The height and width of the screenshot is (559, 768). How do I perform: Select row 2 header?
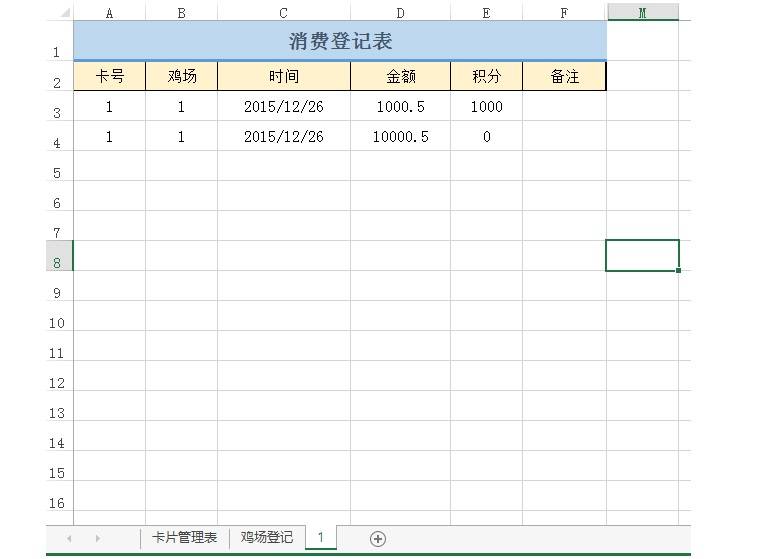59,76
